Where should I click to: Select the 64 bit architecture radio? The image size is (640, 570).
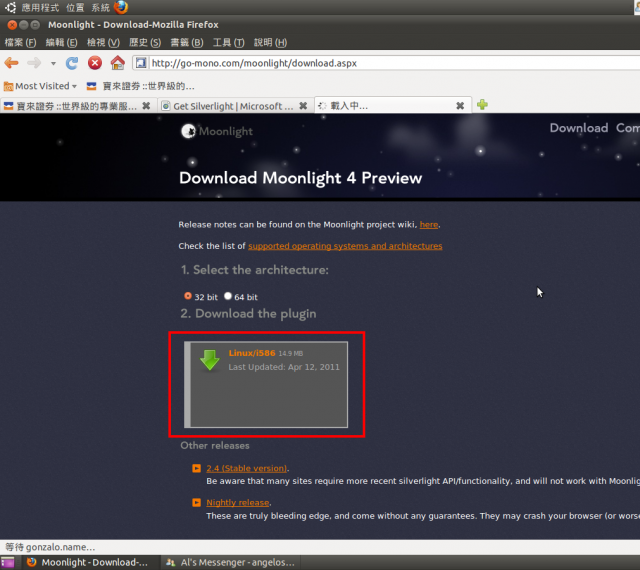228,296
